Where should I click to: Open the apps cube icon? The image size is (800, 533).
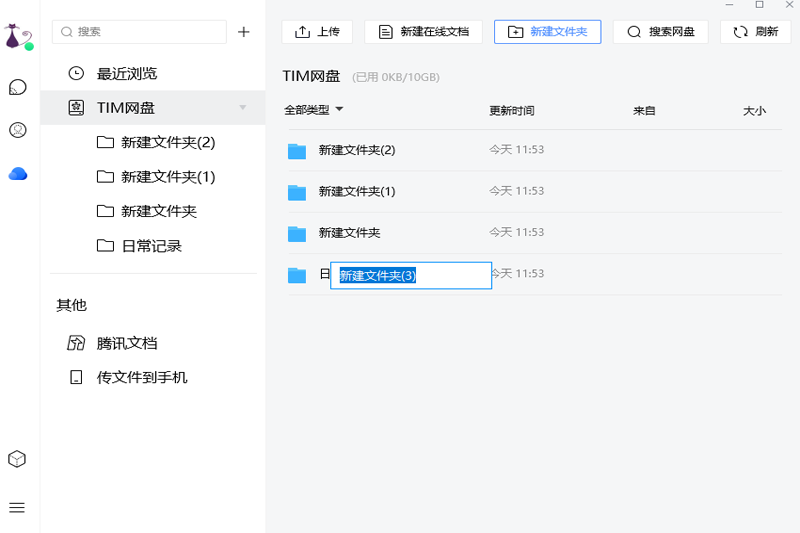[17, 459]
